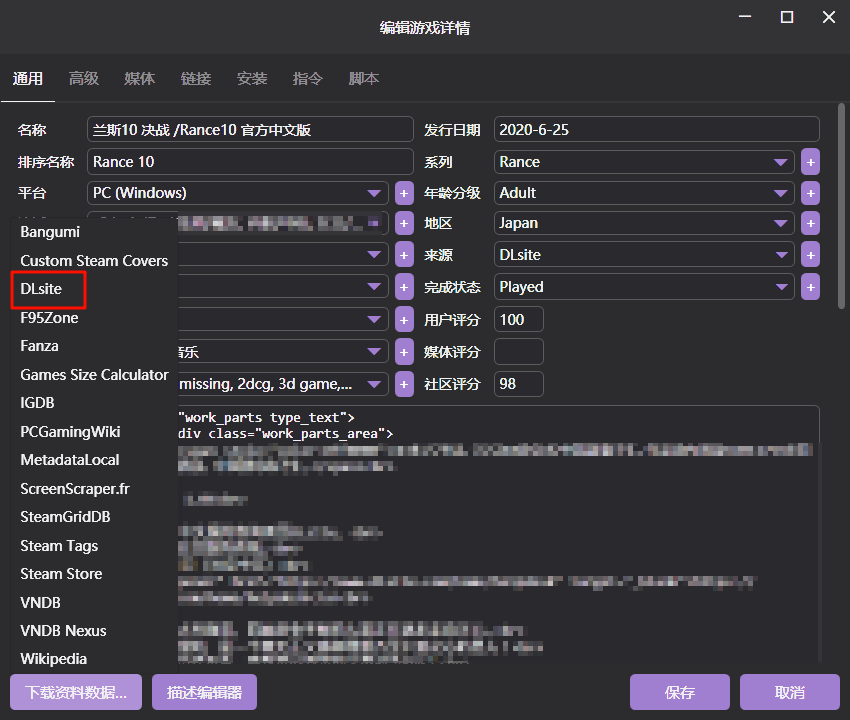The width and height of the screenshot is (850, 720).
Task: Click plus button beside the 音乐 field
Action: coord(404,352)
